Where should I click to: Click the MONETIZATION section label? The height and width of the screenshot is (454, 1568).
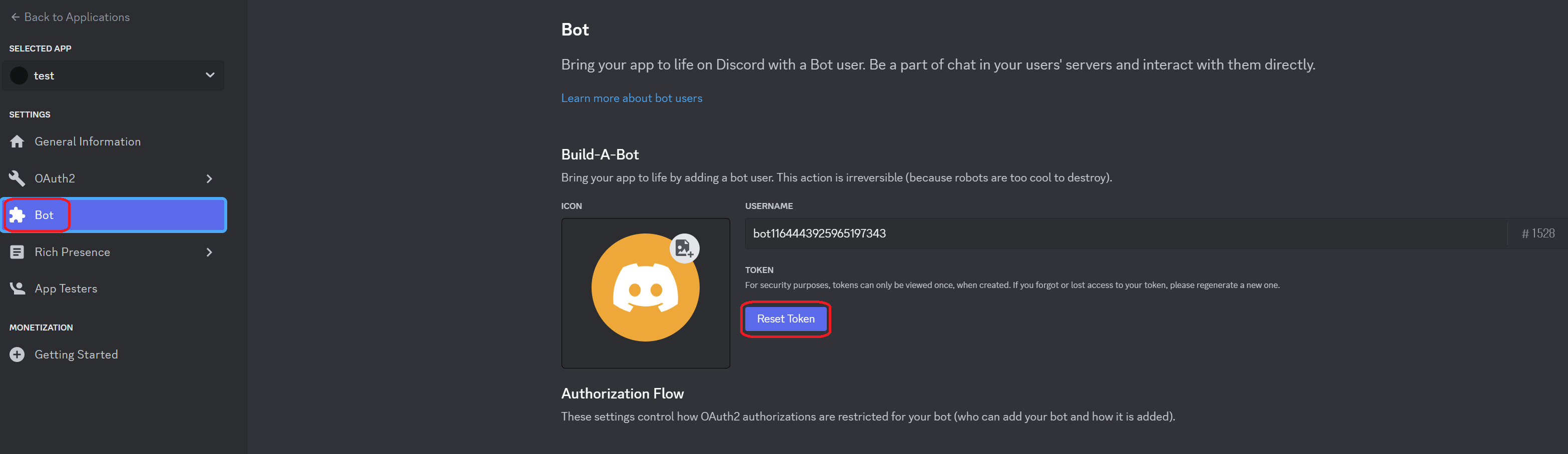tap(41, 327)
